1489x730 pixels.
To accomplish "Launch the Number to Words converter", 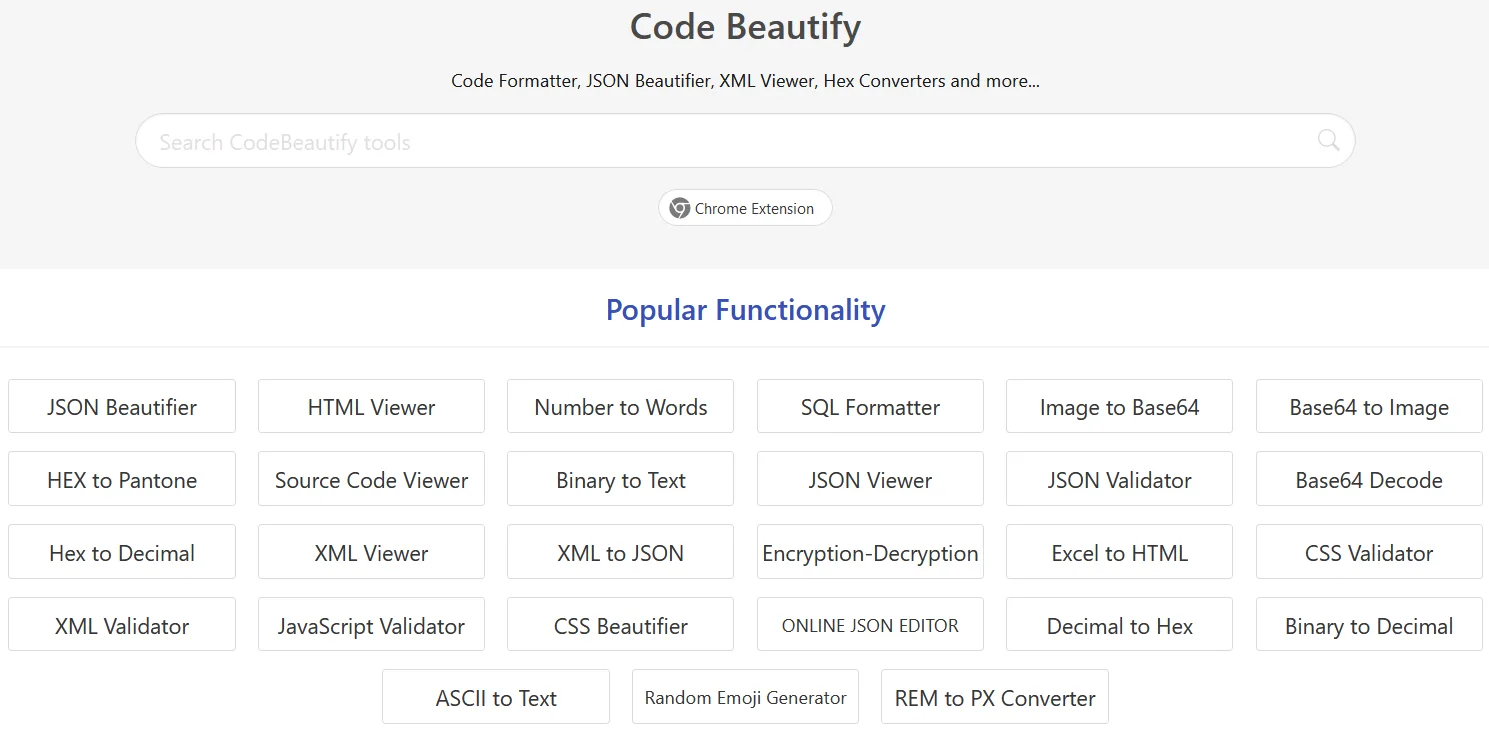I will coord(620,407).
